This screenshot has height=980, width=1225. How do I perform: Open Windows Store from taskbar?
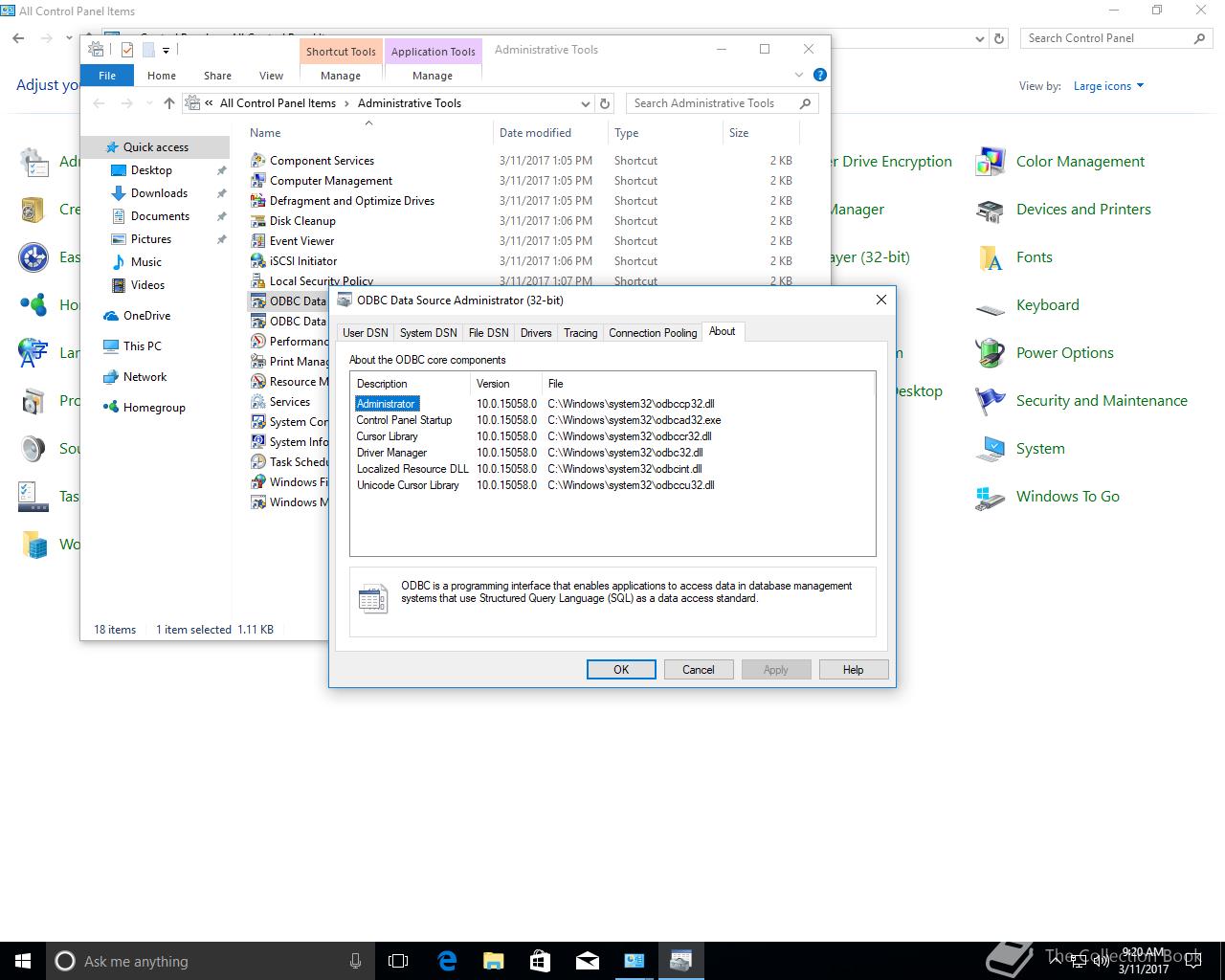(540, 961)
